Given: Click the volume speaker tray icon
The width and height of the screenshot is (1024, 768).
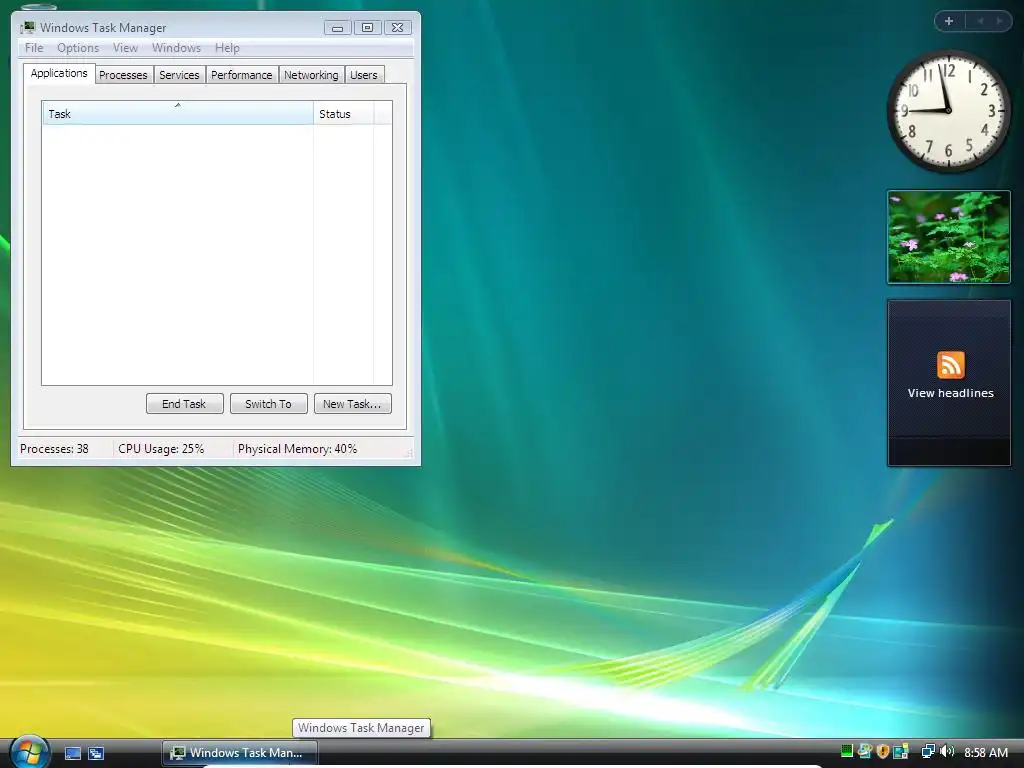Looking at the screenshot, I should 947,751.
